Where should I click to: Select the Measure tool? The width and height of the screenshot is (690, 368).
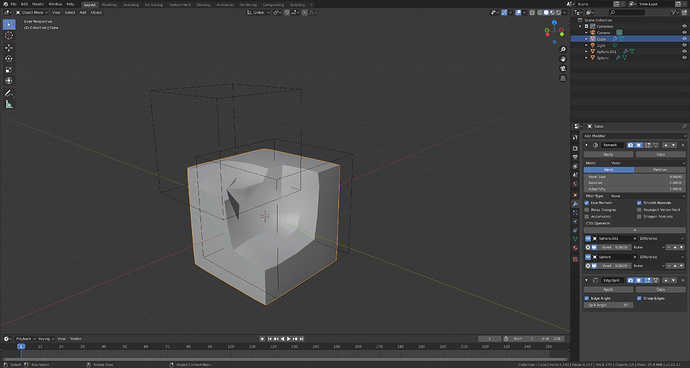[x=8, y=104]
